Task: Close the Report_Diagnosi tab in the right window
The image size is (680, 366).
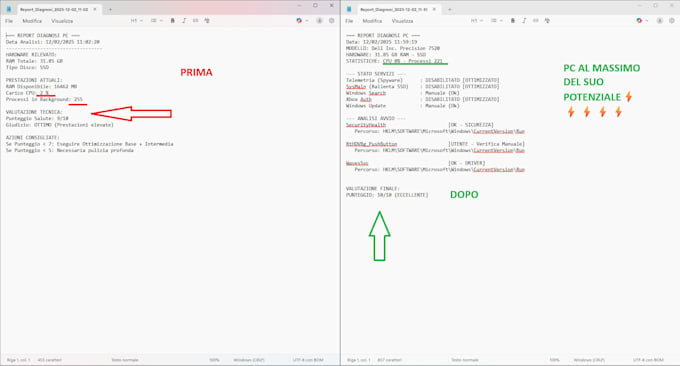Action: click(x=434, y=9)
